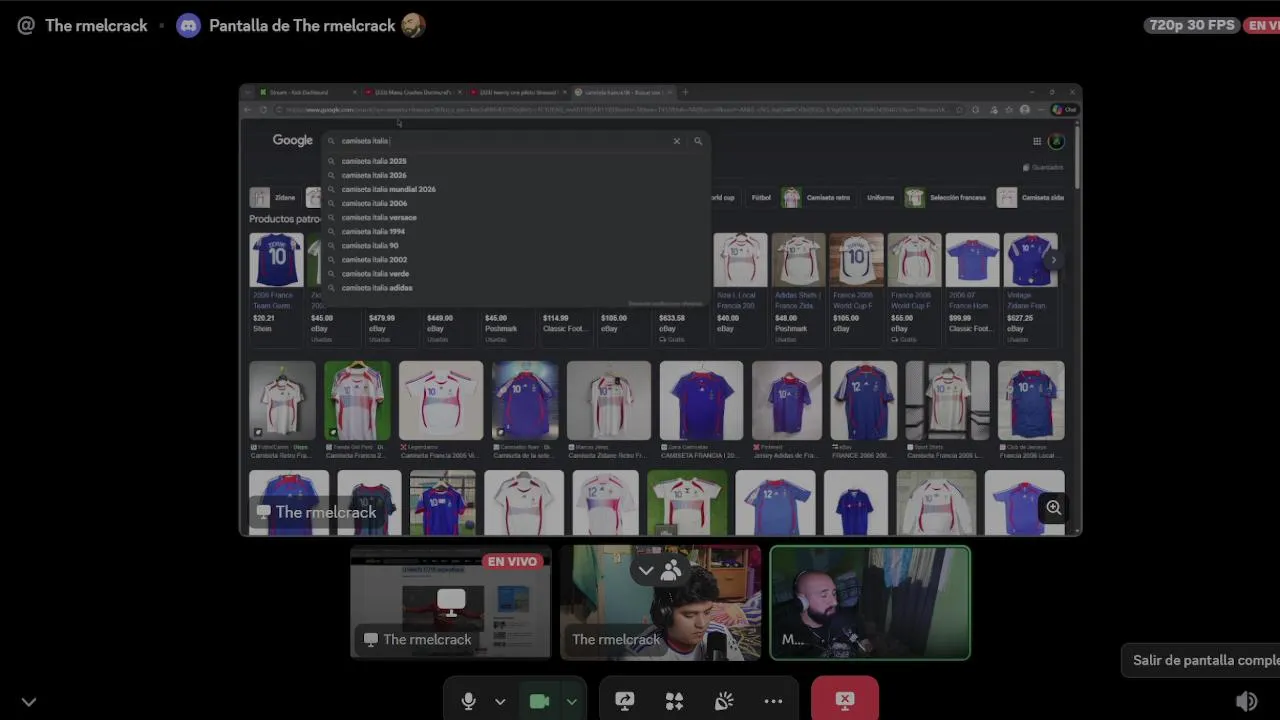This screenshot has height=720, width=1280.
Task: Click the browser back arrow in stream
Action: [248, 110]
